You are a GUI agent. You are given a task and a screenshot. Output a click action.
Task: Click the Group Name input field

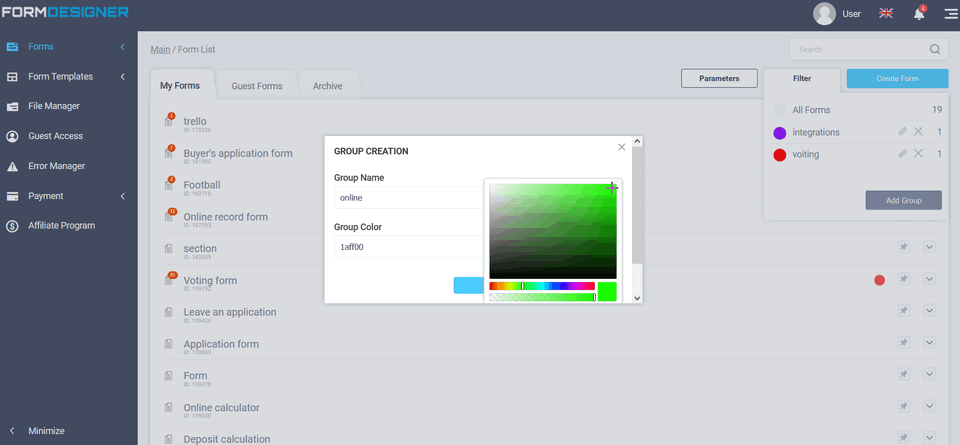click(409, 198)
